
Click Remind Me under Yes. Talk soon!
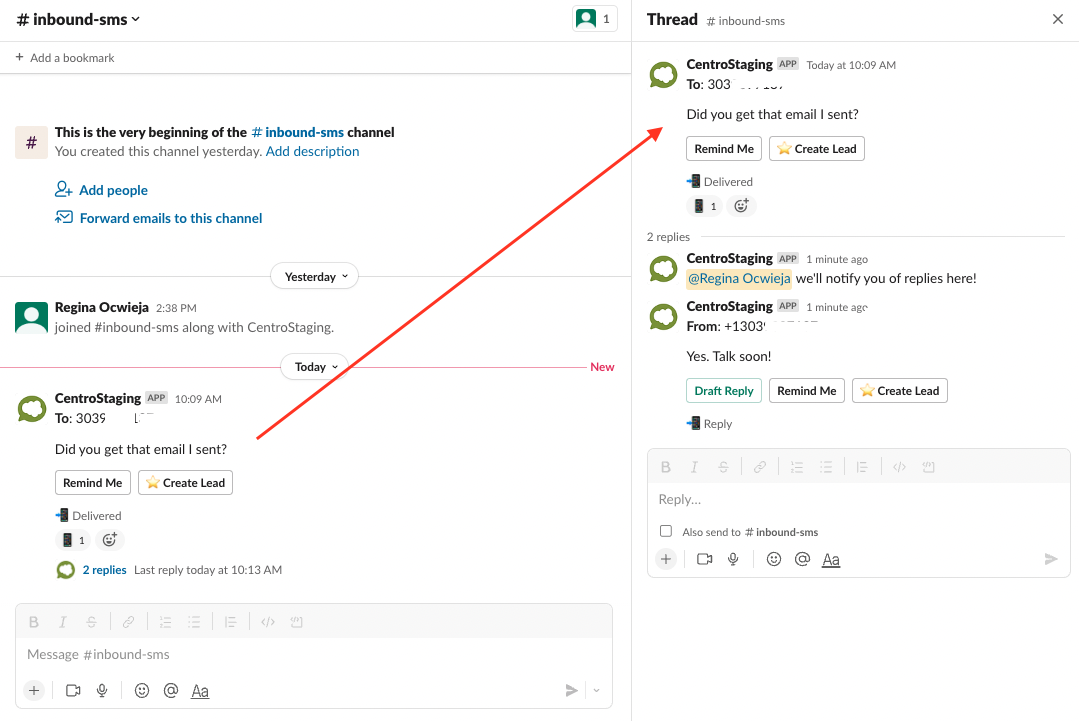coord(806,391)
